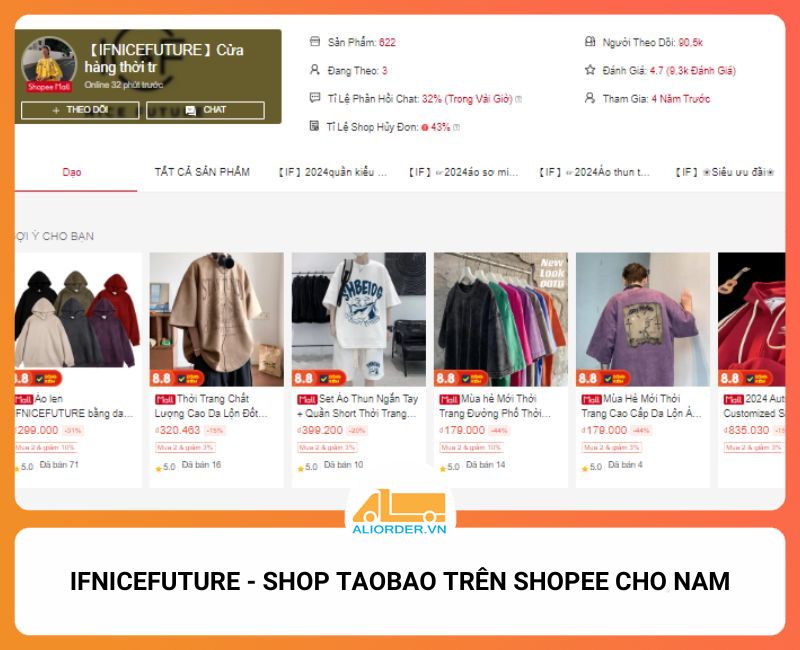Click the Đánh Giá star icon

[590, 69]
